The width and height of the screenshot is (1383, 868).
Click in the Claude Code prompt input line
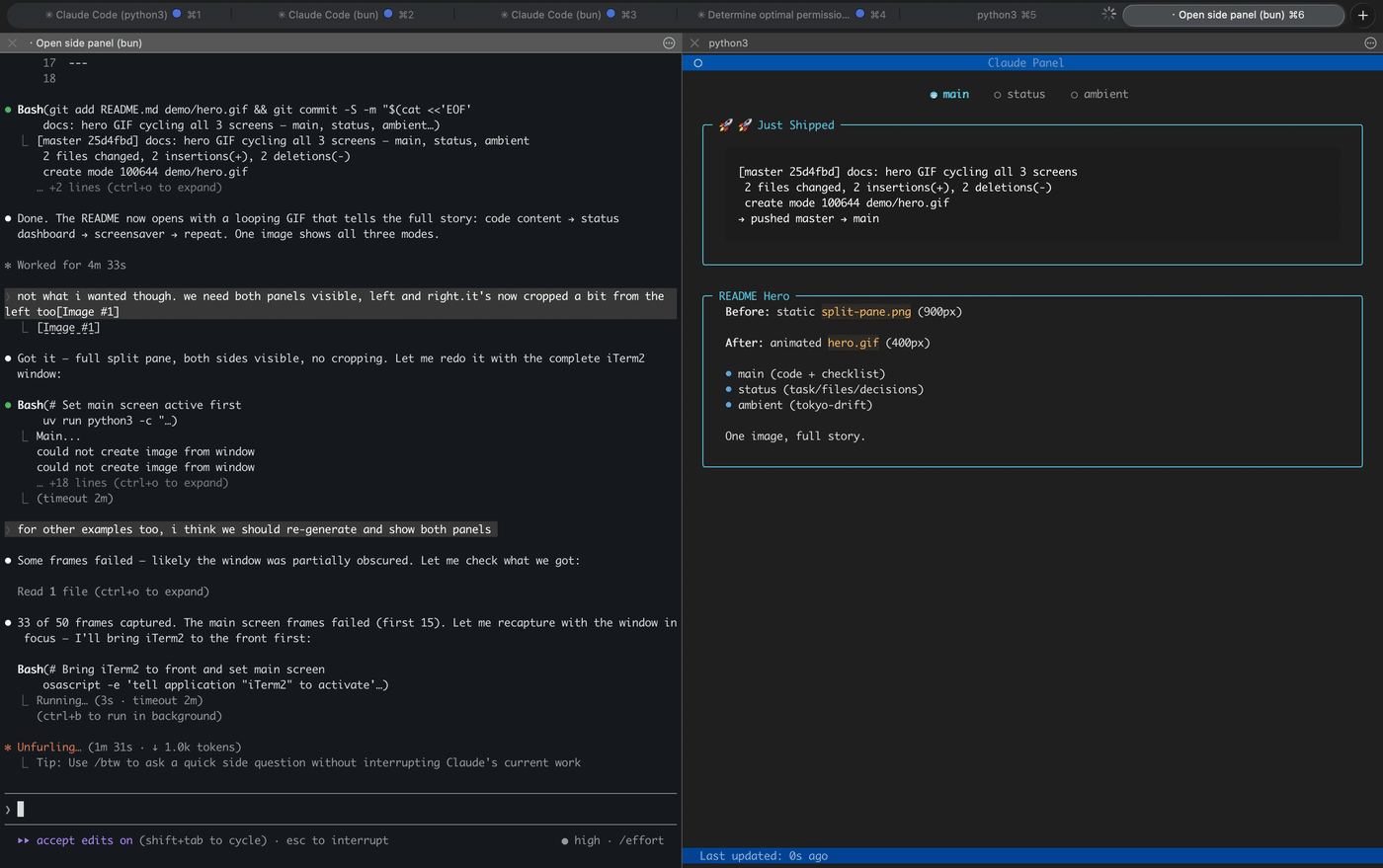(x=341, y=810)
